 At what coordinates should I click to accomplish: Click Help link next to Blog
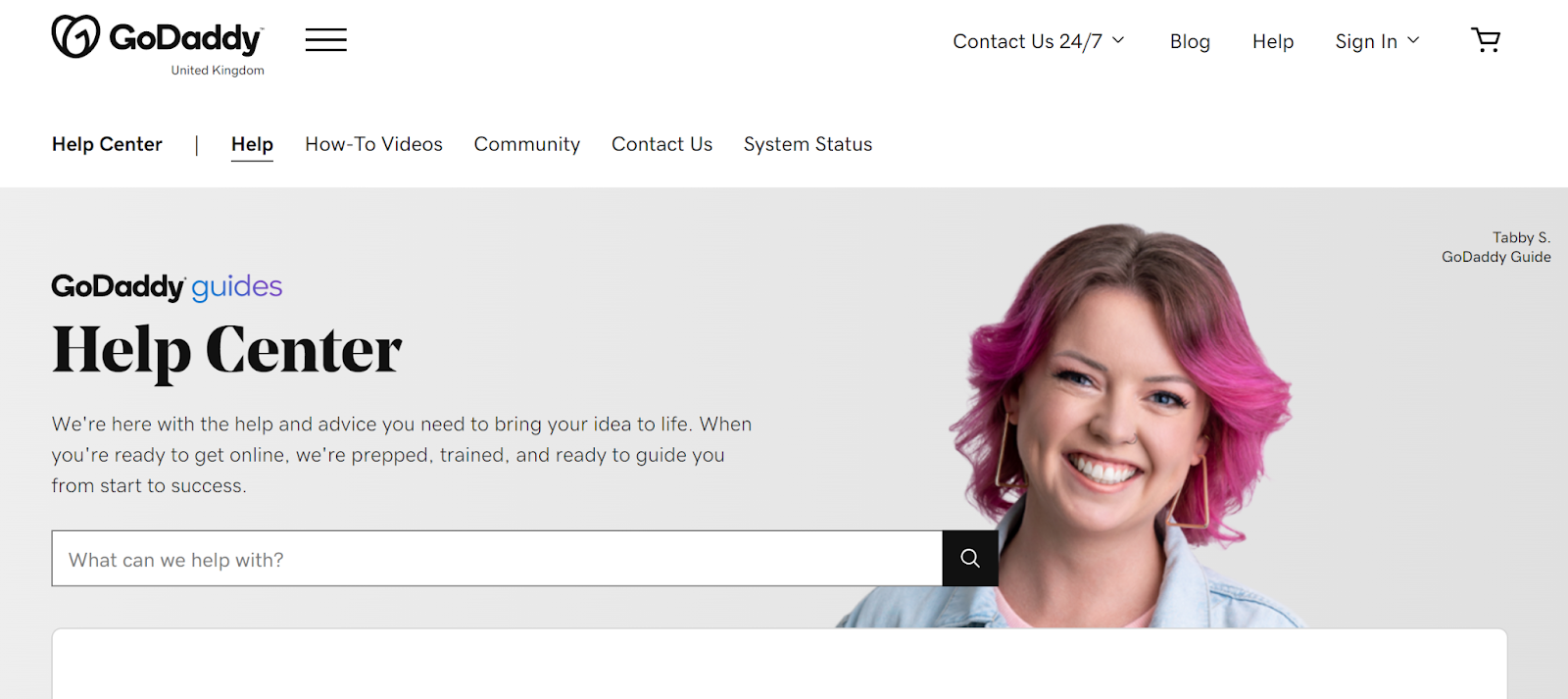[1272, 41]
